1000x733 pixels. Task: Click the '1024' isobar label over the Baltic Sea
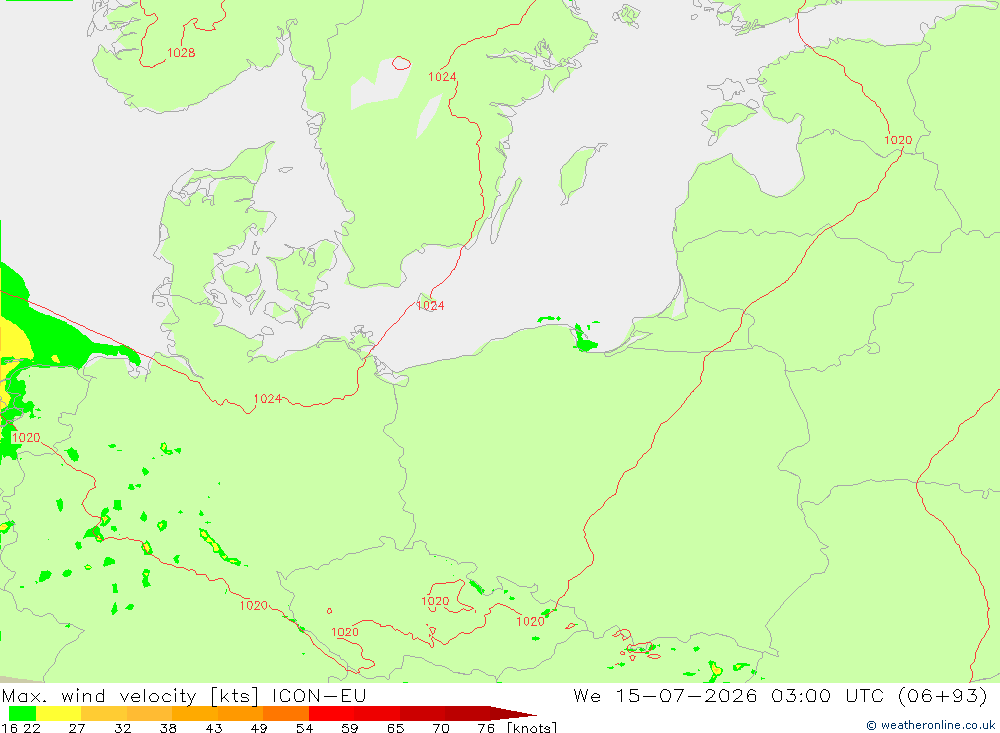click(x=430, y=306)
